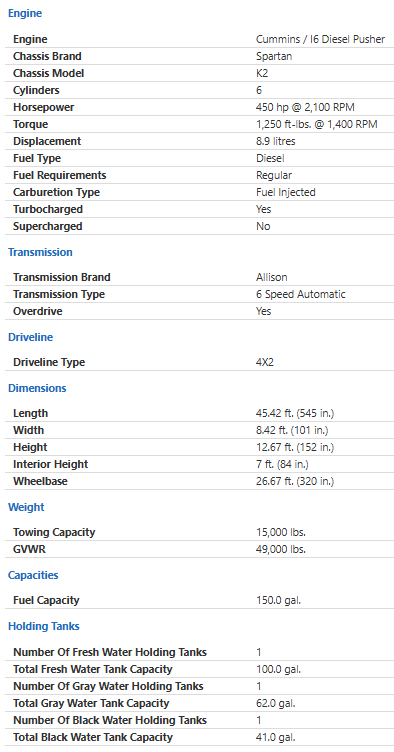The width and height of the screenshot is (394, 752).
Task: Click the Wheelbase row label
Action: coord(40,481)
